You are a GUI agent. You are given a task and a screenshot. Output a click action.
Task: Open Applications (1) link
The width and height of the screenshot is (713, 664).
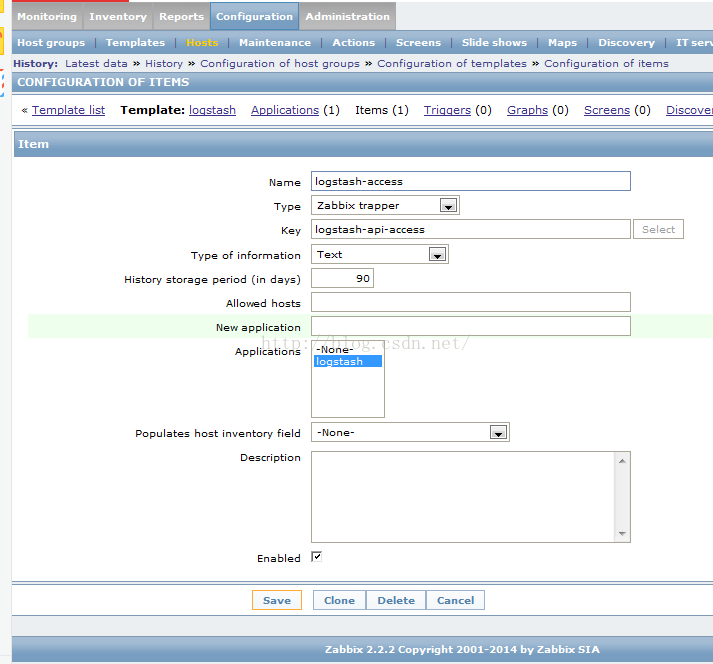[285, 110]
